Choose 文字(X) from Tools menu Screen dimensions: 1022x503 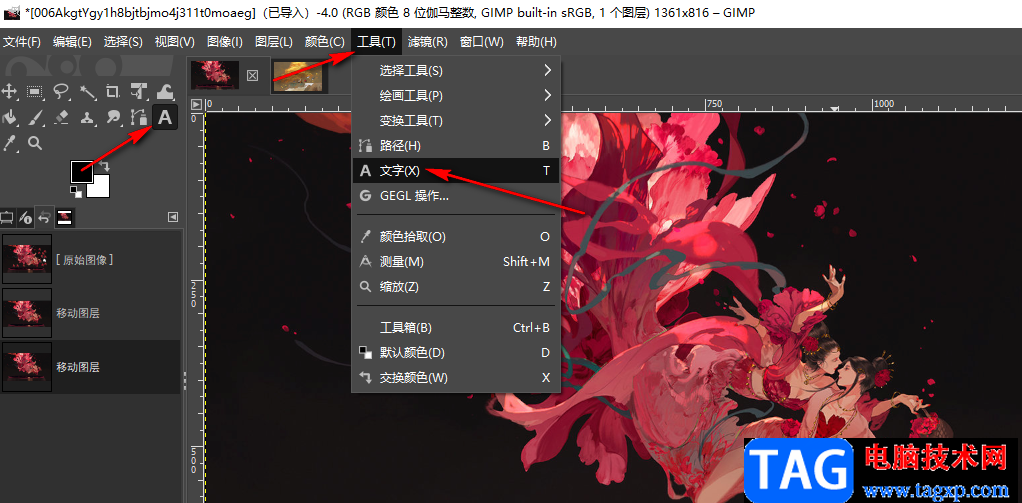point(456,171)
